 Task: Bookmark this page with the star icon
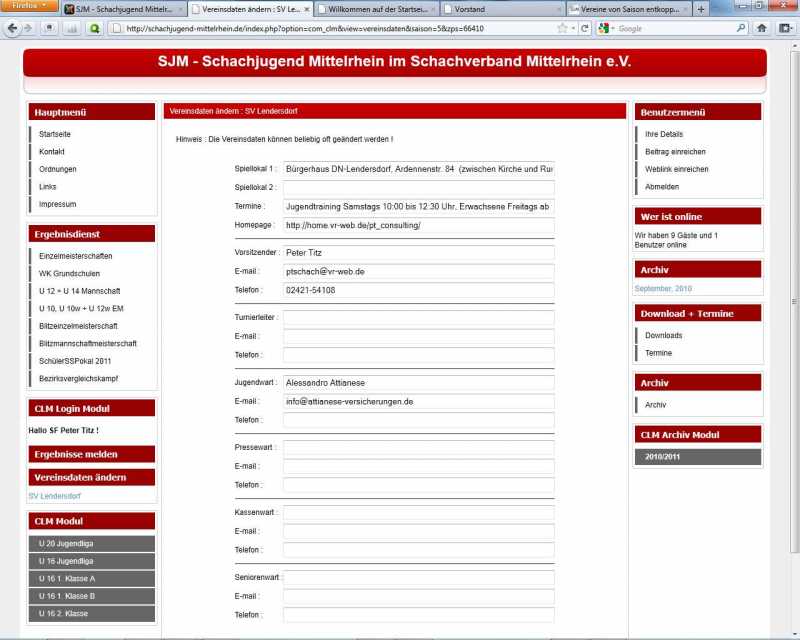tap(563, 28)
